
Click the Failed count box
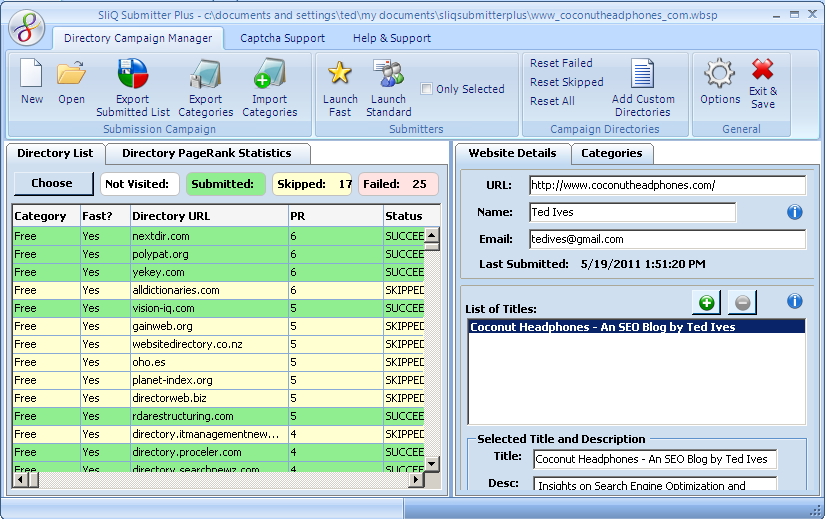pos(398,184)
